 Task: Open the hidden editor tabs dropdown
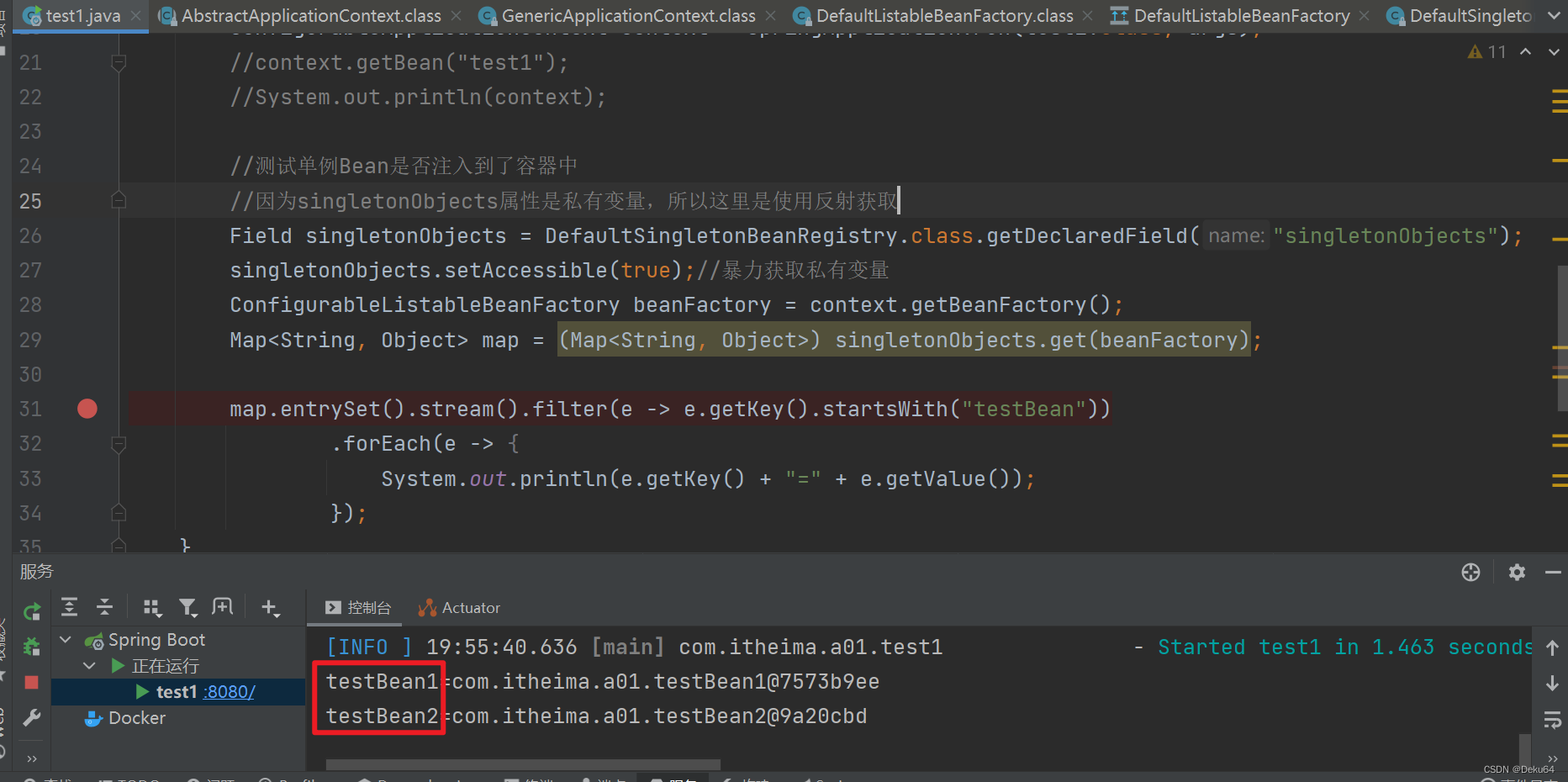1551,15
